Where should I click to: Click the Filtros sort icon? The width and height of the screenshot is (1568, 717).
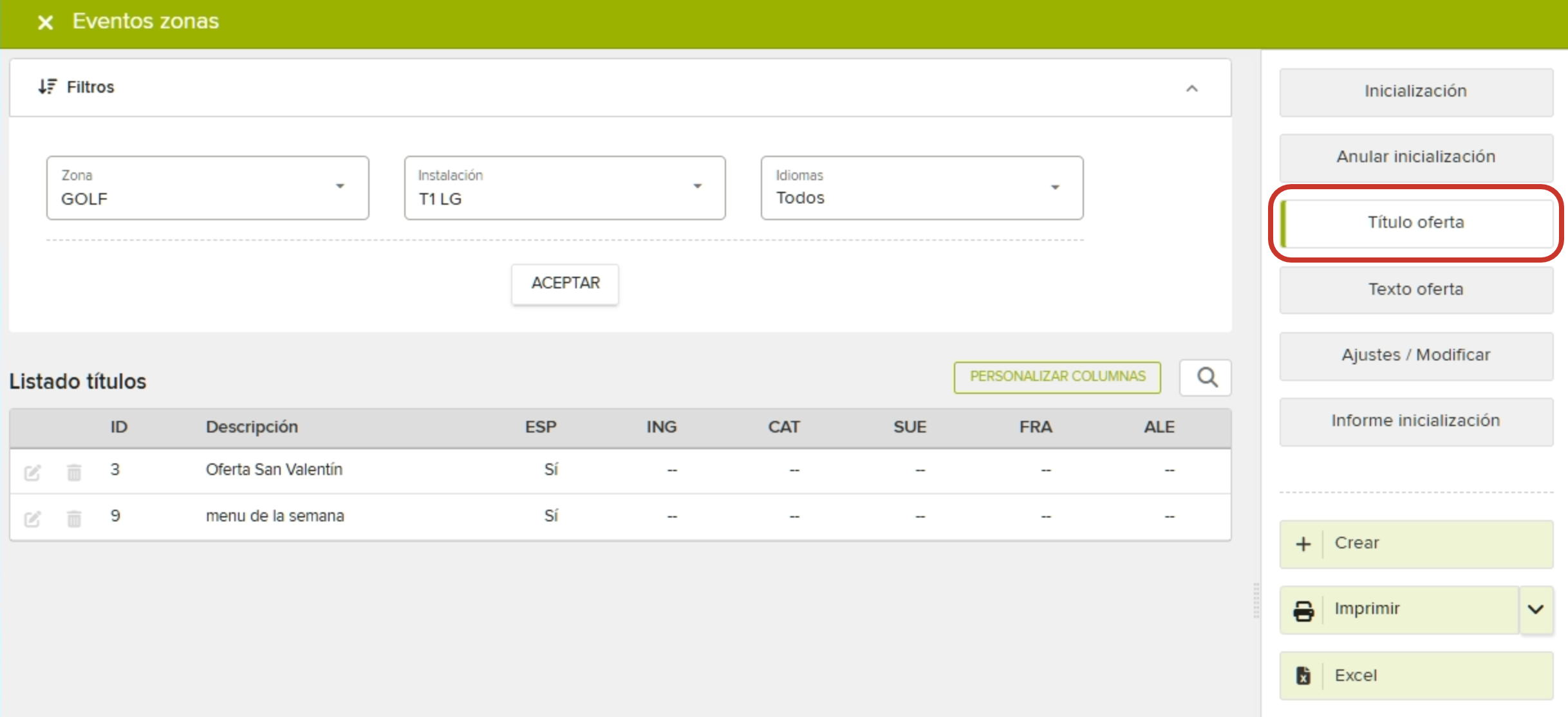point(47,87)
